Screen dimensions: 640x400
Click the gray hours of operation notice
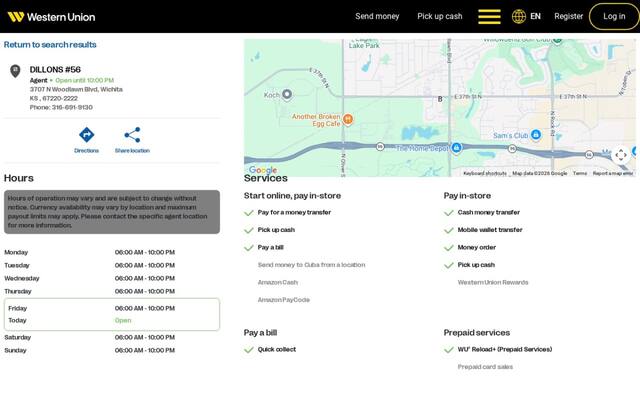pyautogui.click(x=112, y=212)
